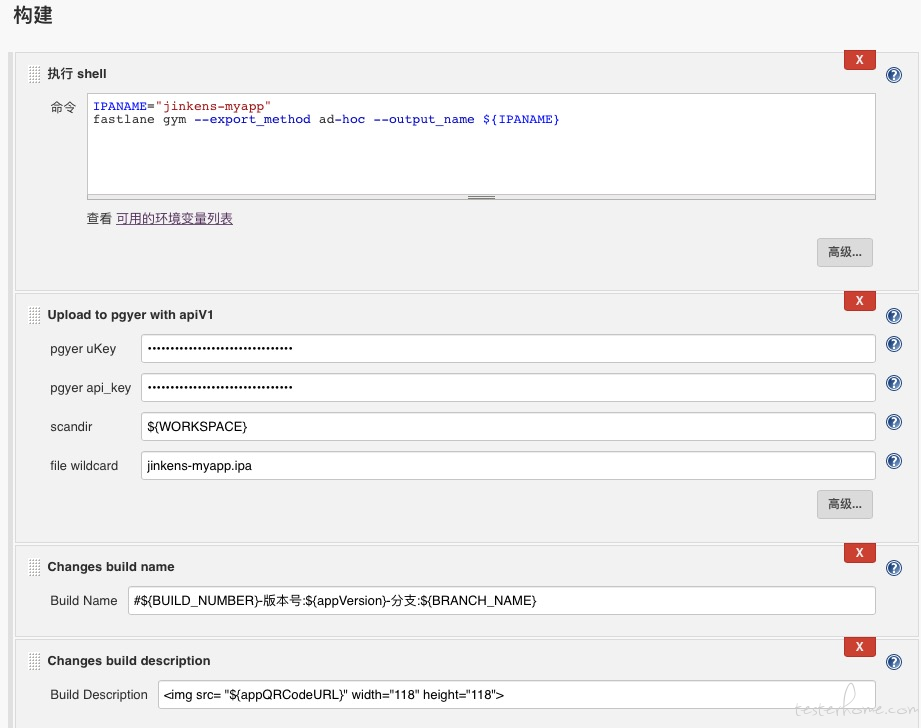This screenshot has height=728, width=921.
Task: Click into the Build Name text field
Action: pyautogui.click(x=502, y=600)
